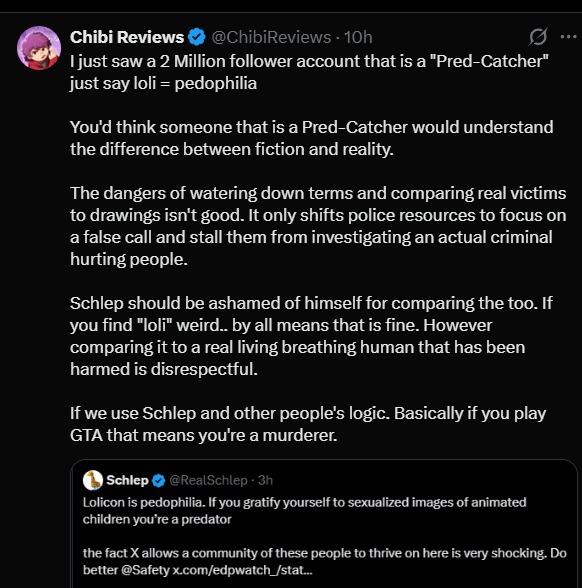This screenshot has height=588, width=582.
Task: Click 'the fact X allows a community' text
Action: pos(324,561)
